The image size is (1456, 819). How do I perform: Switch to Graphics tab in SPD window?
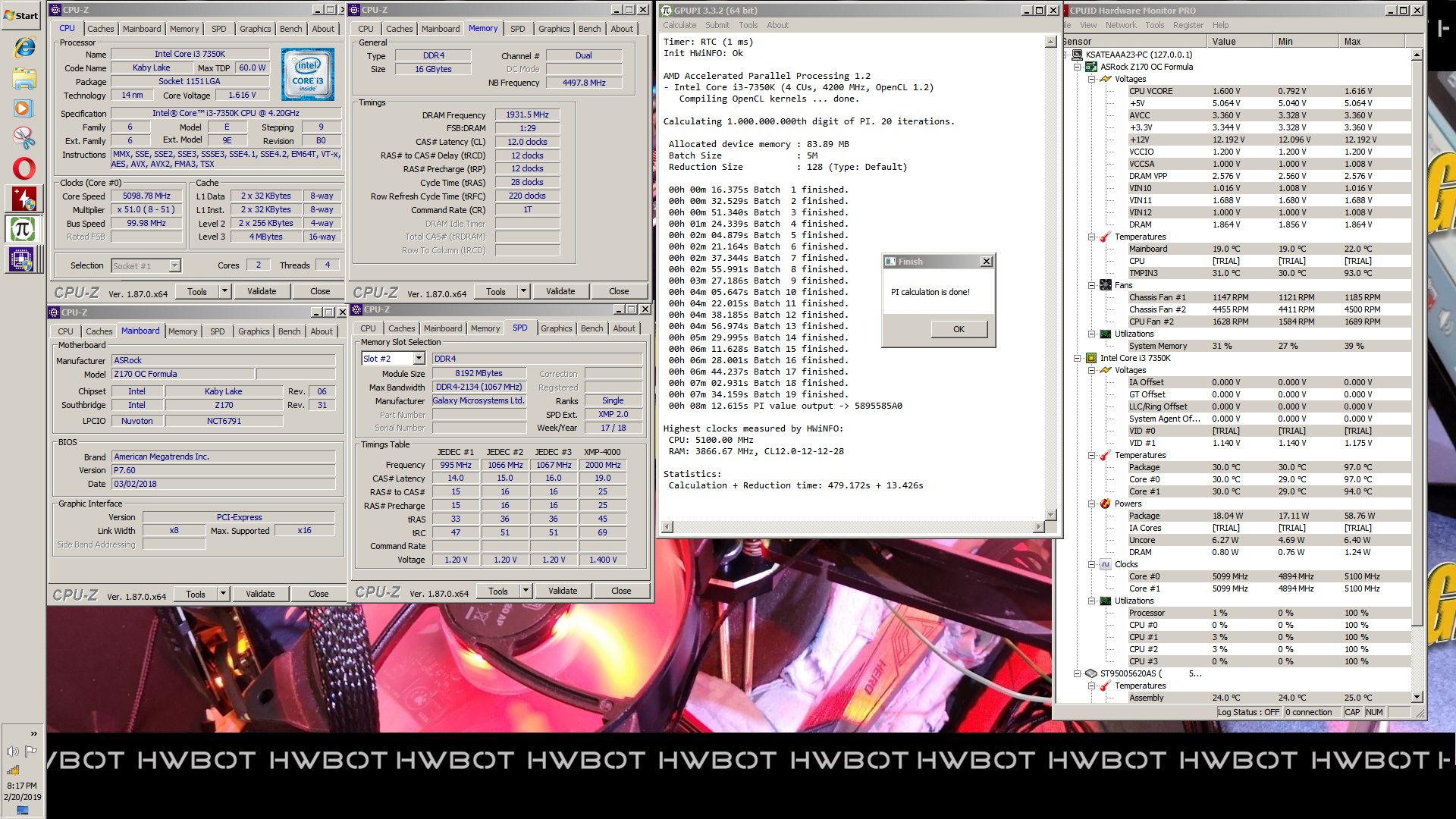(x=556, y=328)
